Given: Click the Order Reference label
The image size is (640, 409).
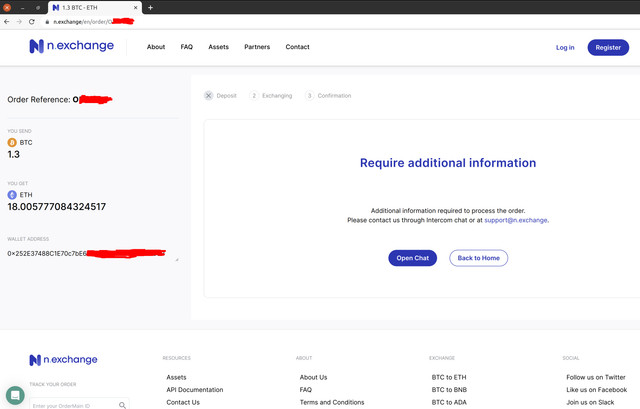Looking at the screenshot, I should click(39, 100).
